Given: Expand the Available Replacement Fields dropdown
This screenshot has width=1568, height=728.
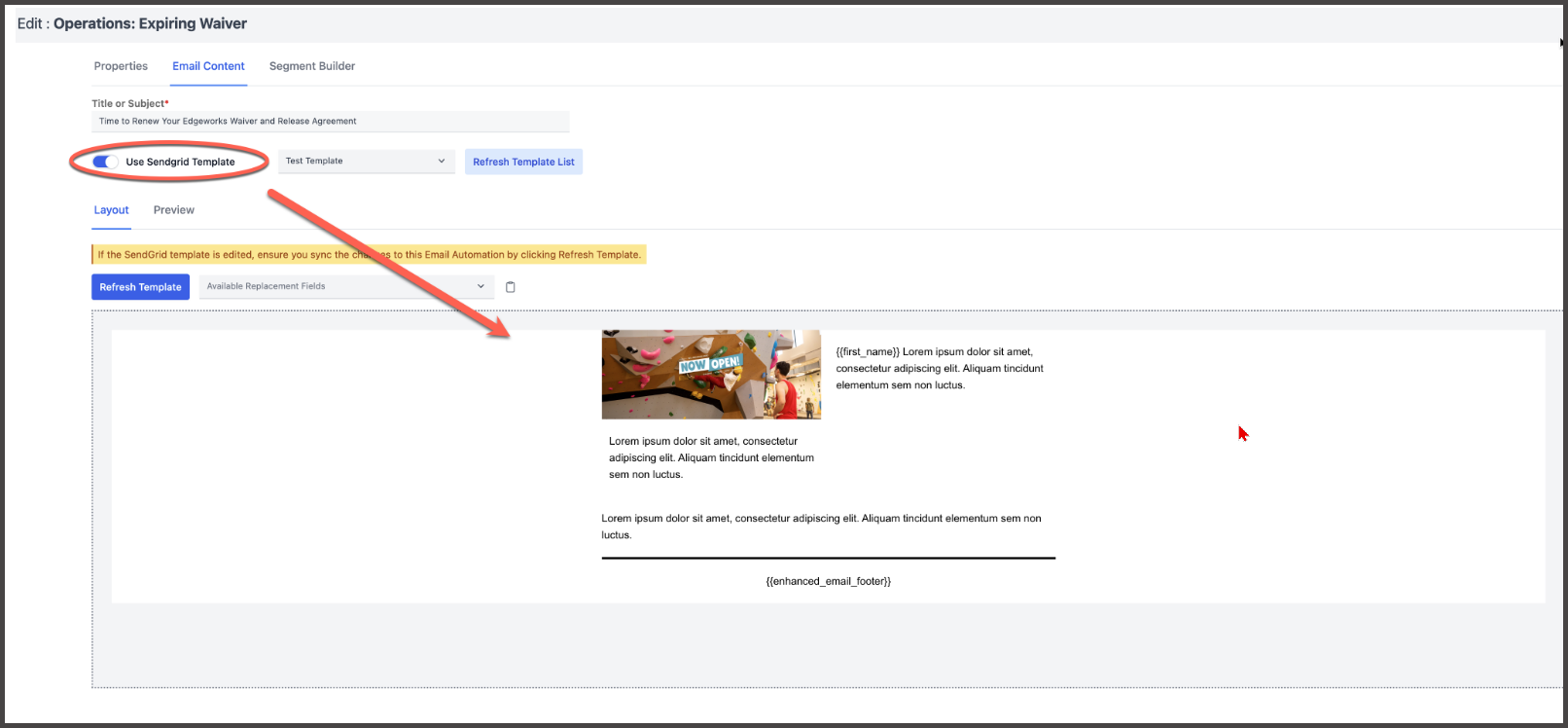Looking at the screenshot, I should click(x=346, y=286).
